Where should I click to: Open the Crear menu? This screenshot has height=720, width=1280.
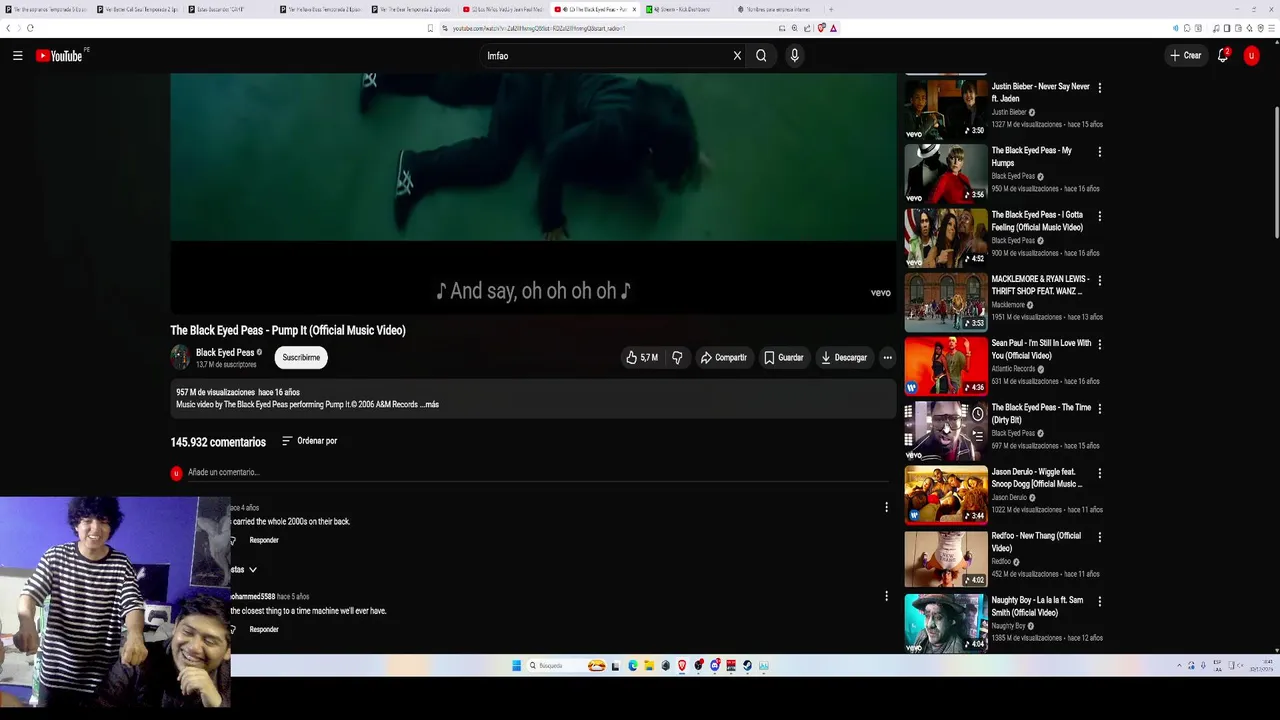(1185, 56)
